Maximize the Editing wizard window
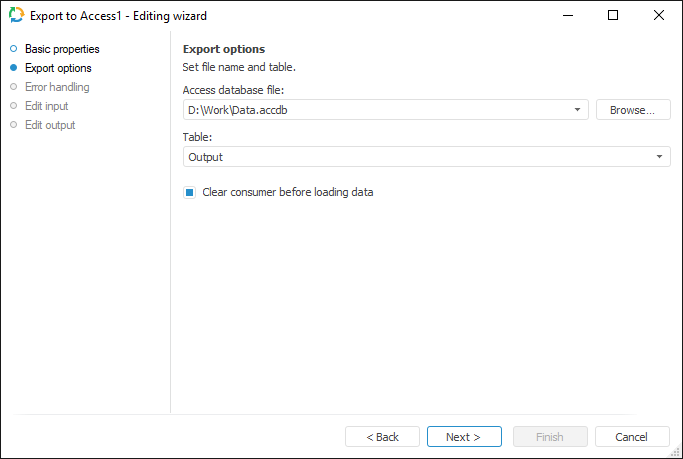The image size is (683, 459). (x=613, y=16)
